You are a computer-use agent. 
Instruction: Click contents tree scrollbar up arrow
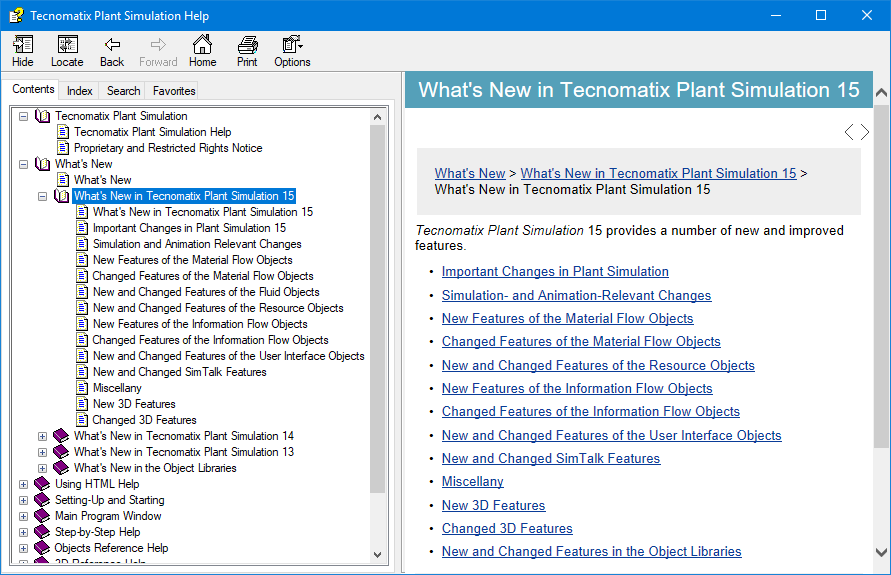377,117
